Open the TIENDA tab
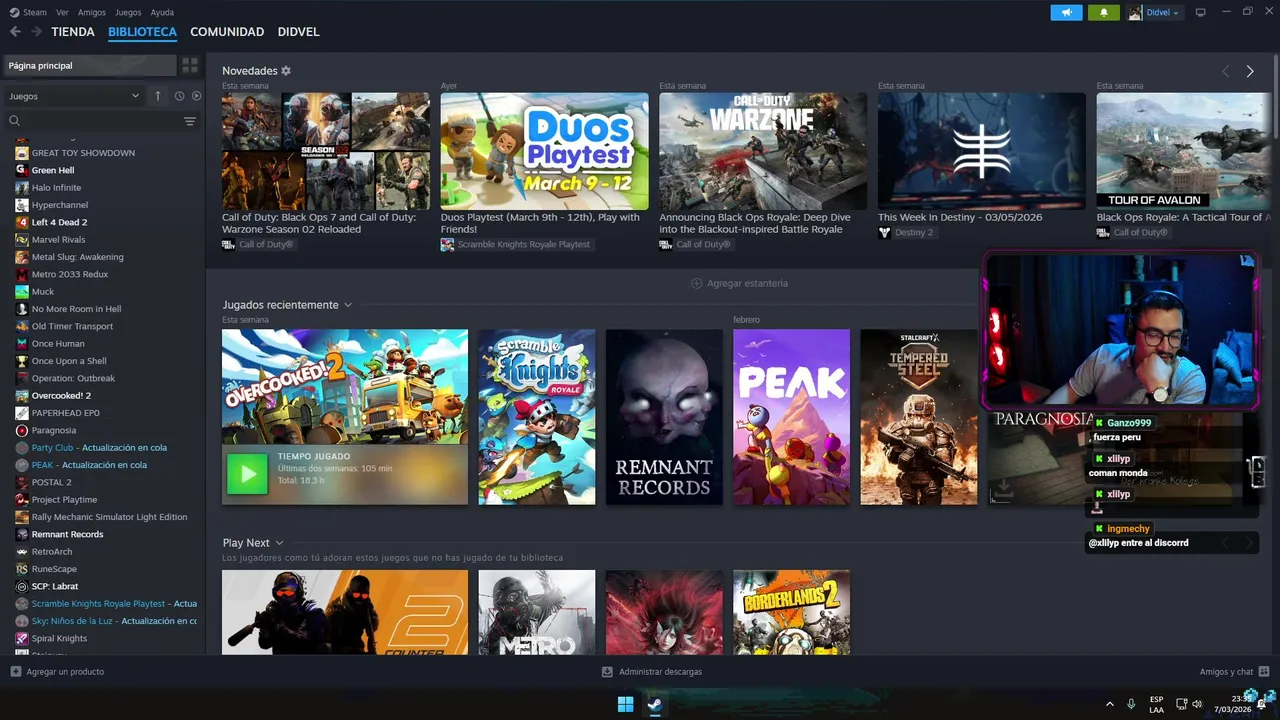Viewport: 1280px width, 720px height. 73,32
